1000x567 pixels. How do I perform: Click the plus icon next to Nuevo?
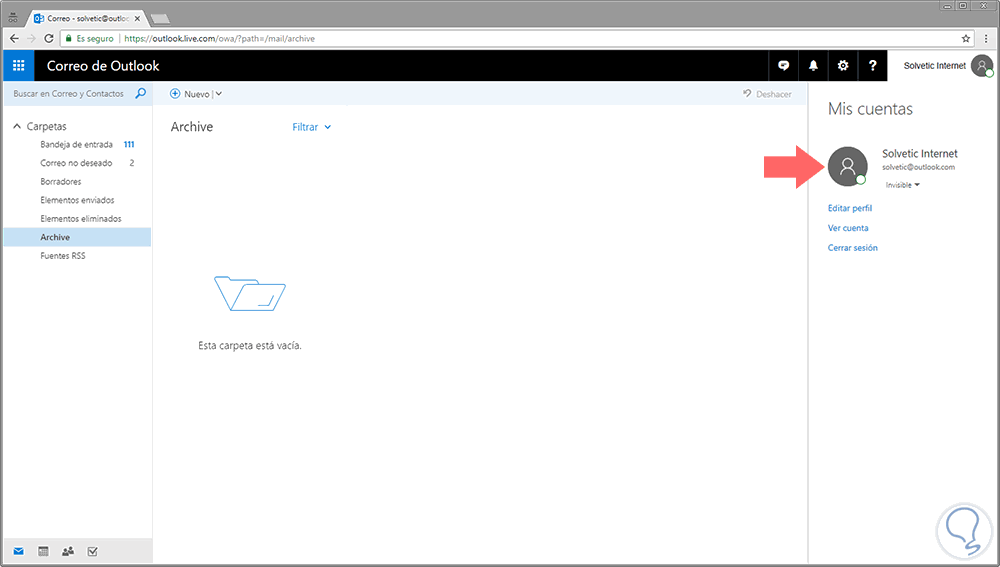click(175, 94)
